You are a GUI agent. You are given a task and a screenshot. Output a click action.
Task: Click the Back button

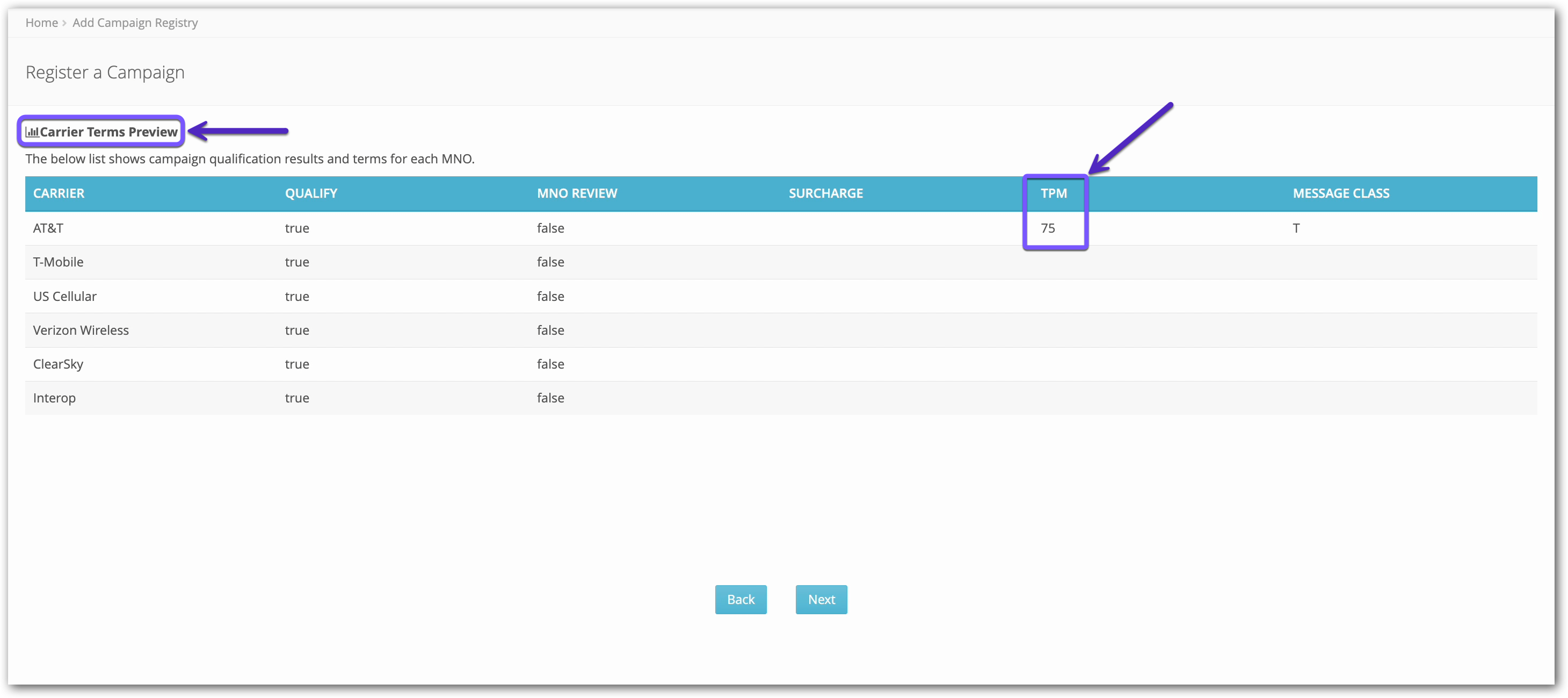740,599
